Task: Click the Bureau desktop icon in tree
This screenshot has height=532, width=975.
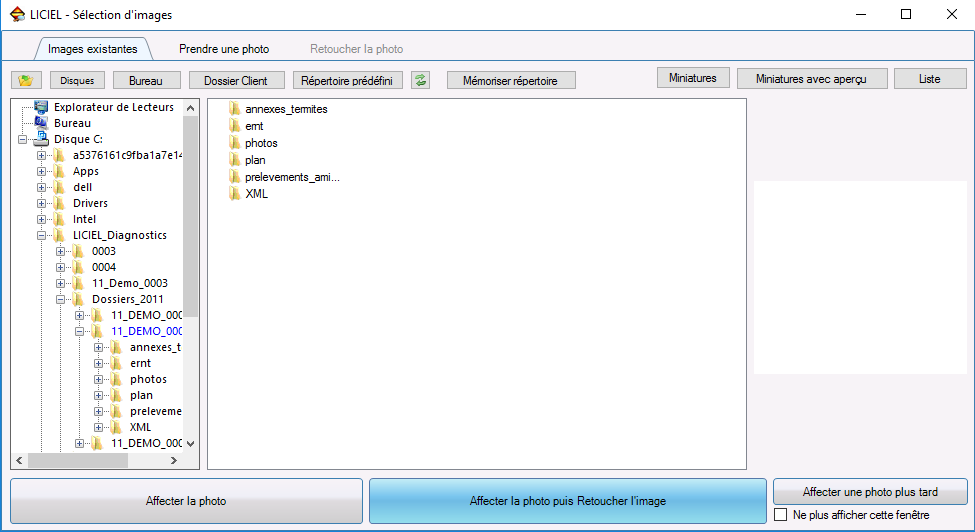Action: pyautogui.click(x=41, y=123)
